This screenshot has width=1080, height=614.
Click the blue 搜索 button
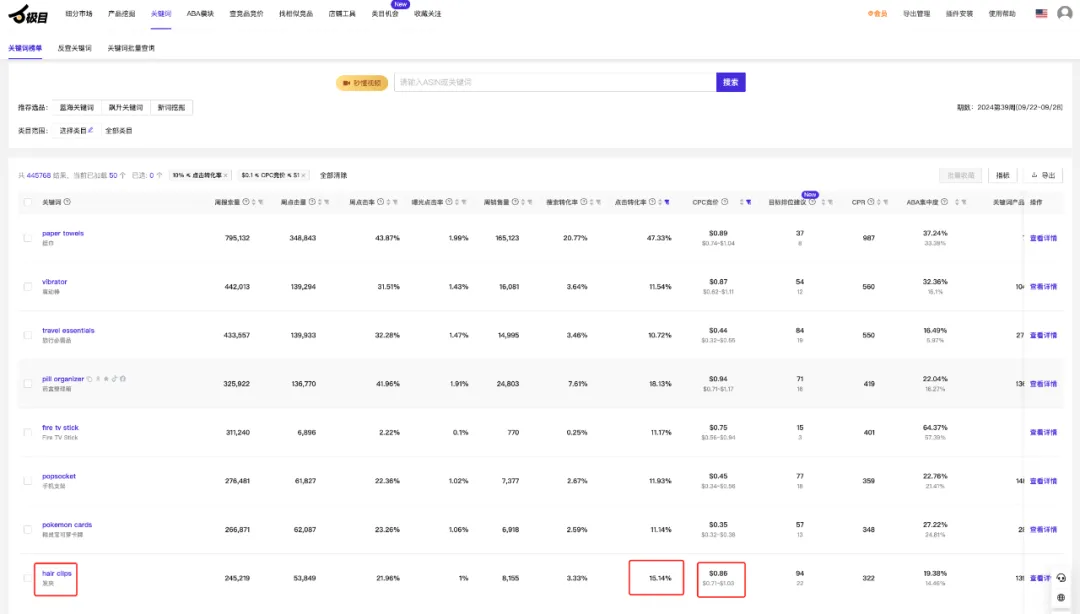(731, 82)
